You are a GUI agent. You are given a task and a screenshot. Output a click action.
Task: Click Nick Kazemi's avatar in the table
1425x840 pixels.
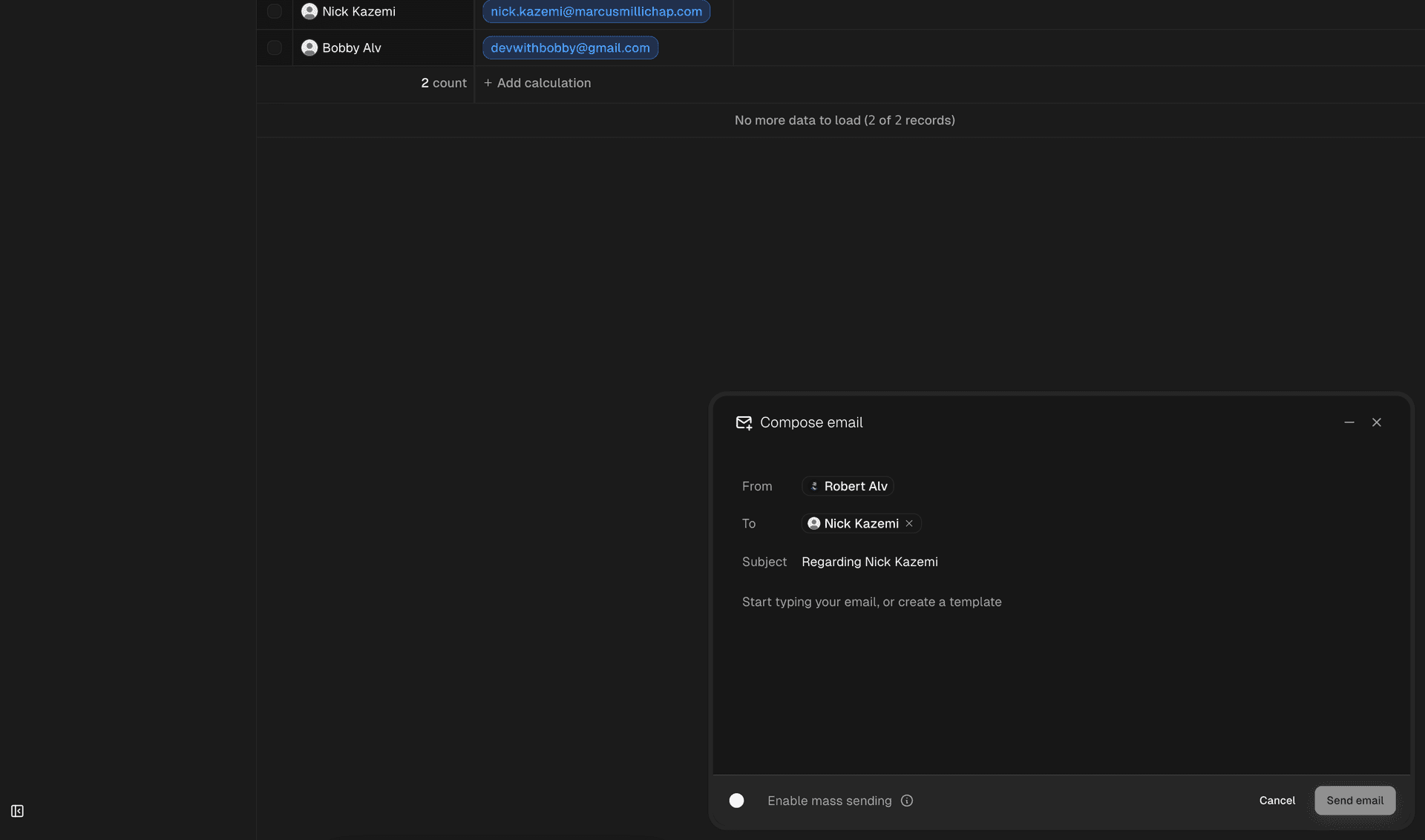(x=309, y=11)
